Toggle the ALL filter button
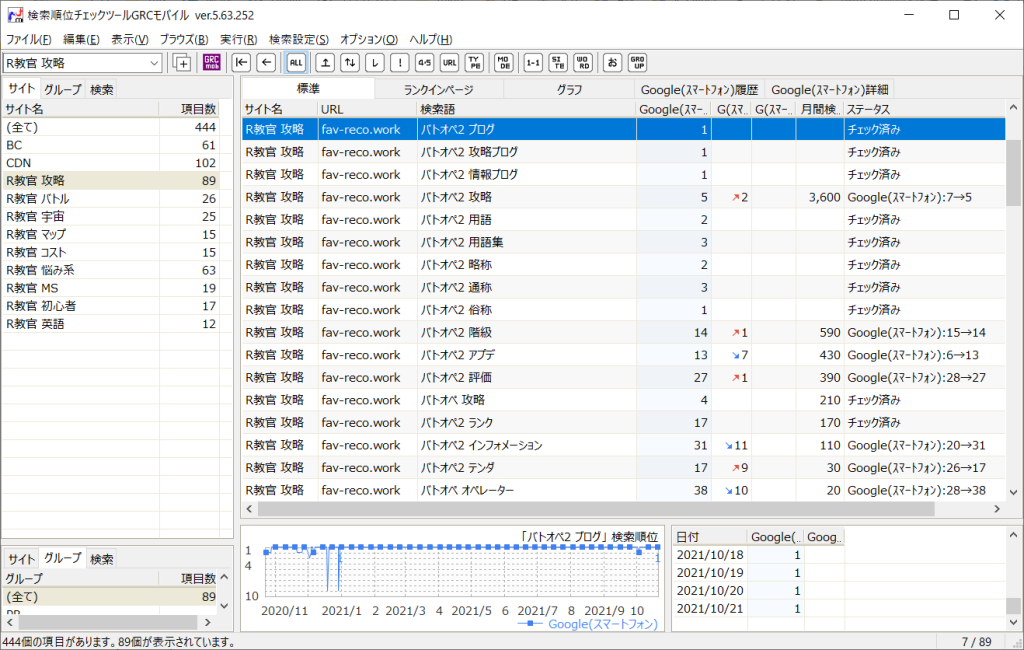 coord(296,63)
